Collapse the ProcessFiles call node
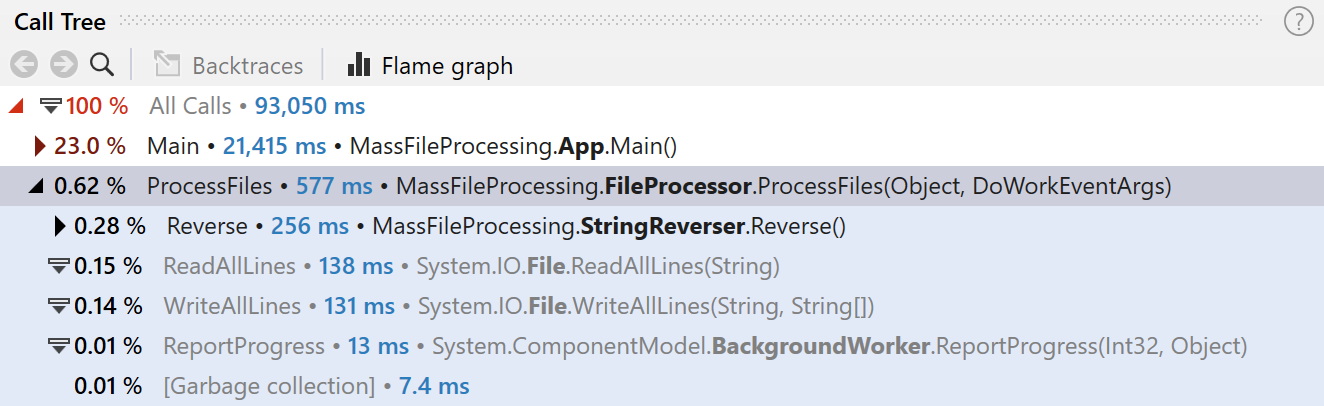Image resolution: width=1324 pixels, height=406 pixels. pos(37,186)
